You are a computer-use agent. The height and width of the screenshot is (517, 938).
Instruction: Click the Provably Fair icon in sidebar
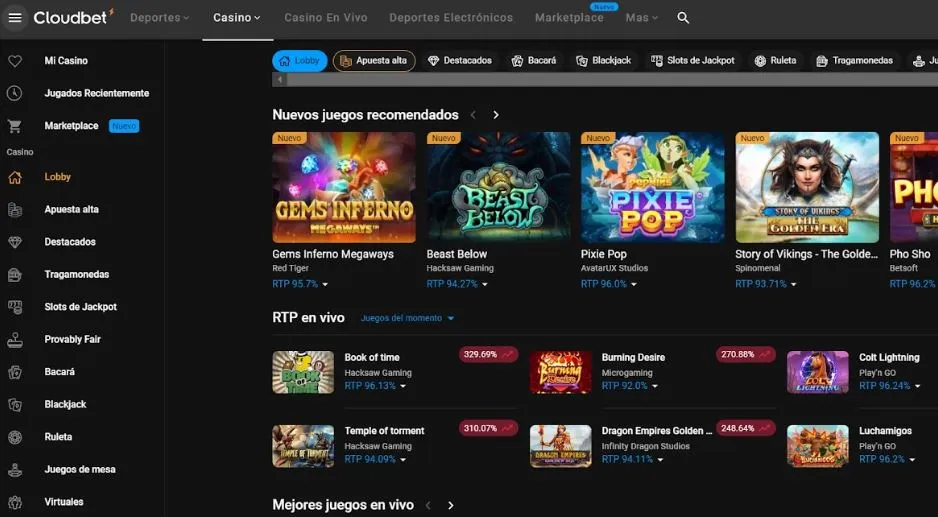point(14,340)
